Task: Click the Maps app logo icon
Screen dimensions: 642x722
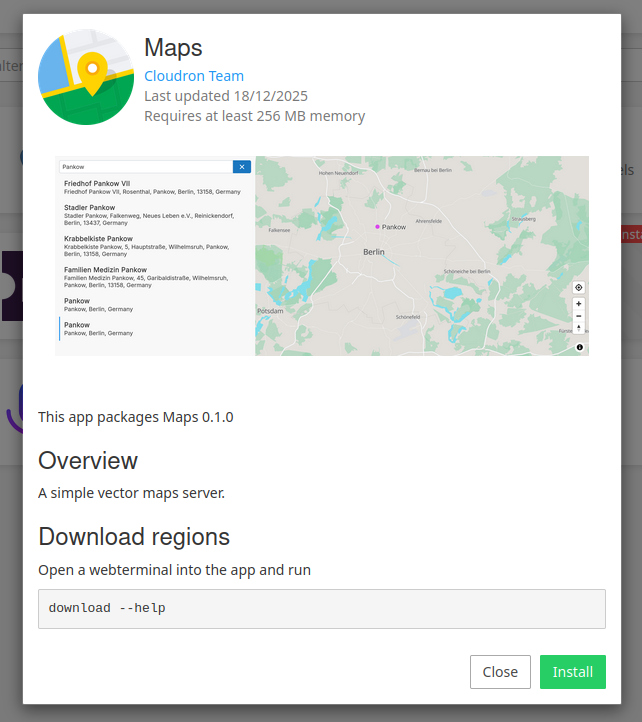Action: [86, 76]
